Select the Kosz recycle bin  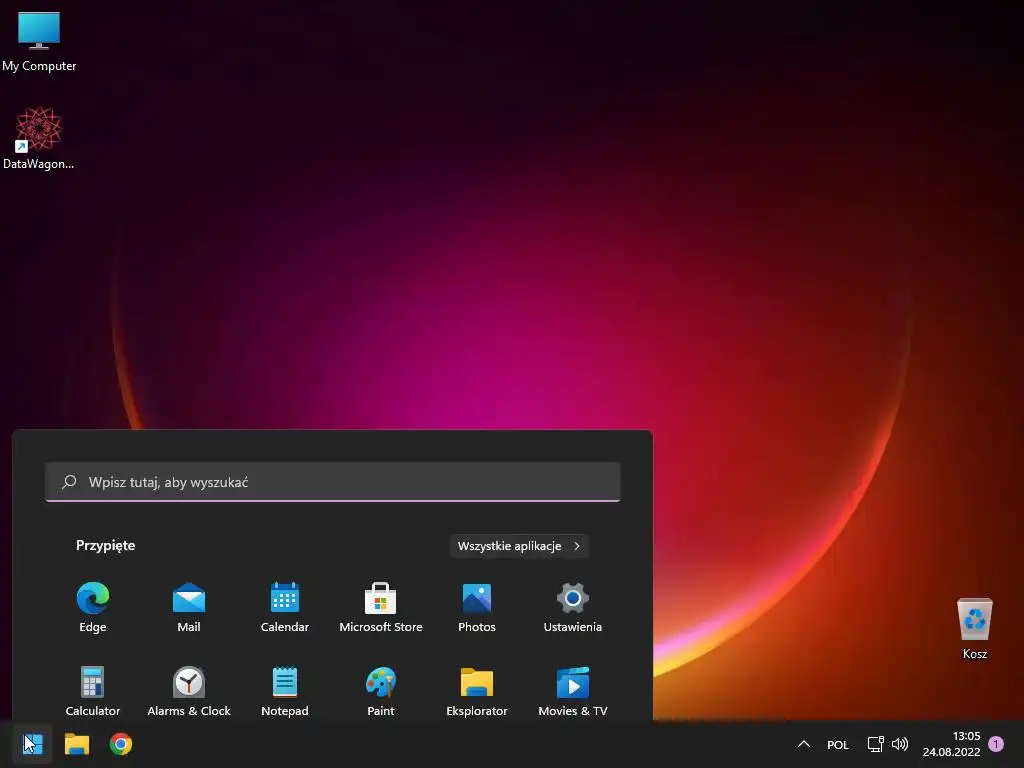point(974,628)
